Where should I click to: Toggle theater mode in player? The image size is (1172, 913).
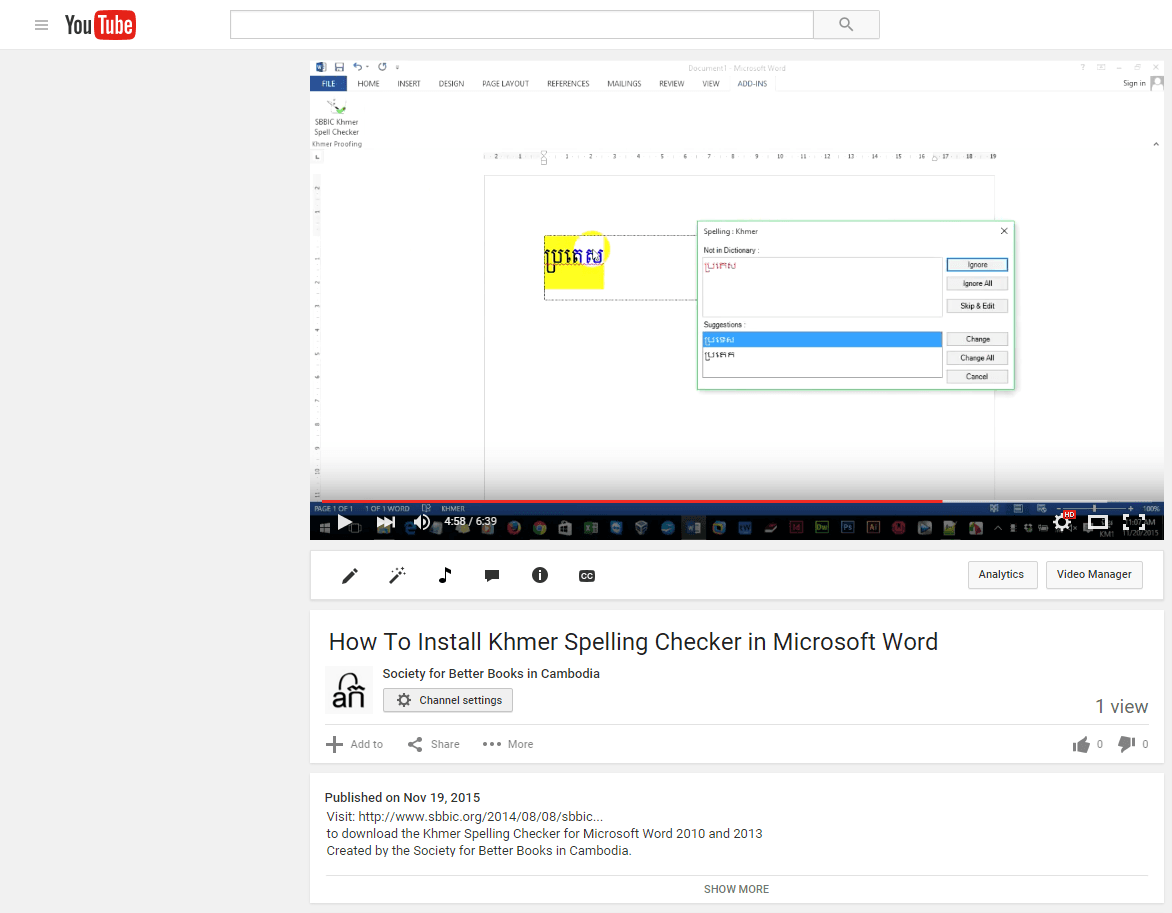(x=1097, y=522)
